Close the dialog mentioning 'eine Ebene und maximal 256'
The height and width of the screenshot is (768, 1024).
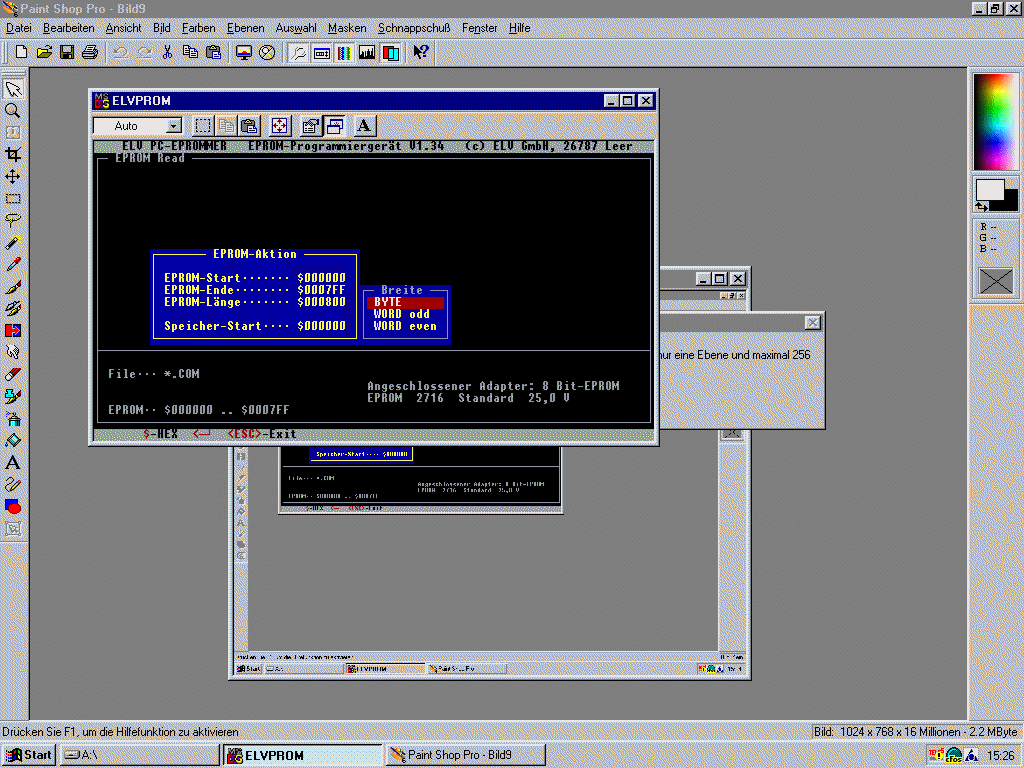pos(812,323)
